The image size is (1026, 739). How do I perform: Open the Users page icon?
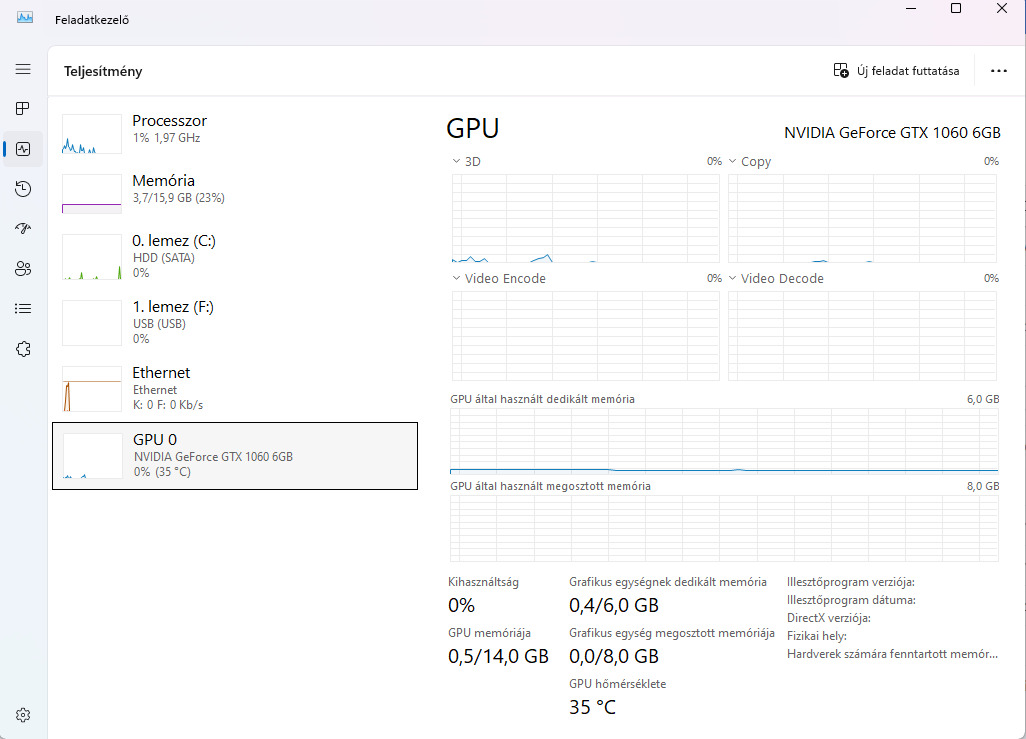(x=23, y=269)
